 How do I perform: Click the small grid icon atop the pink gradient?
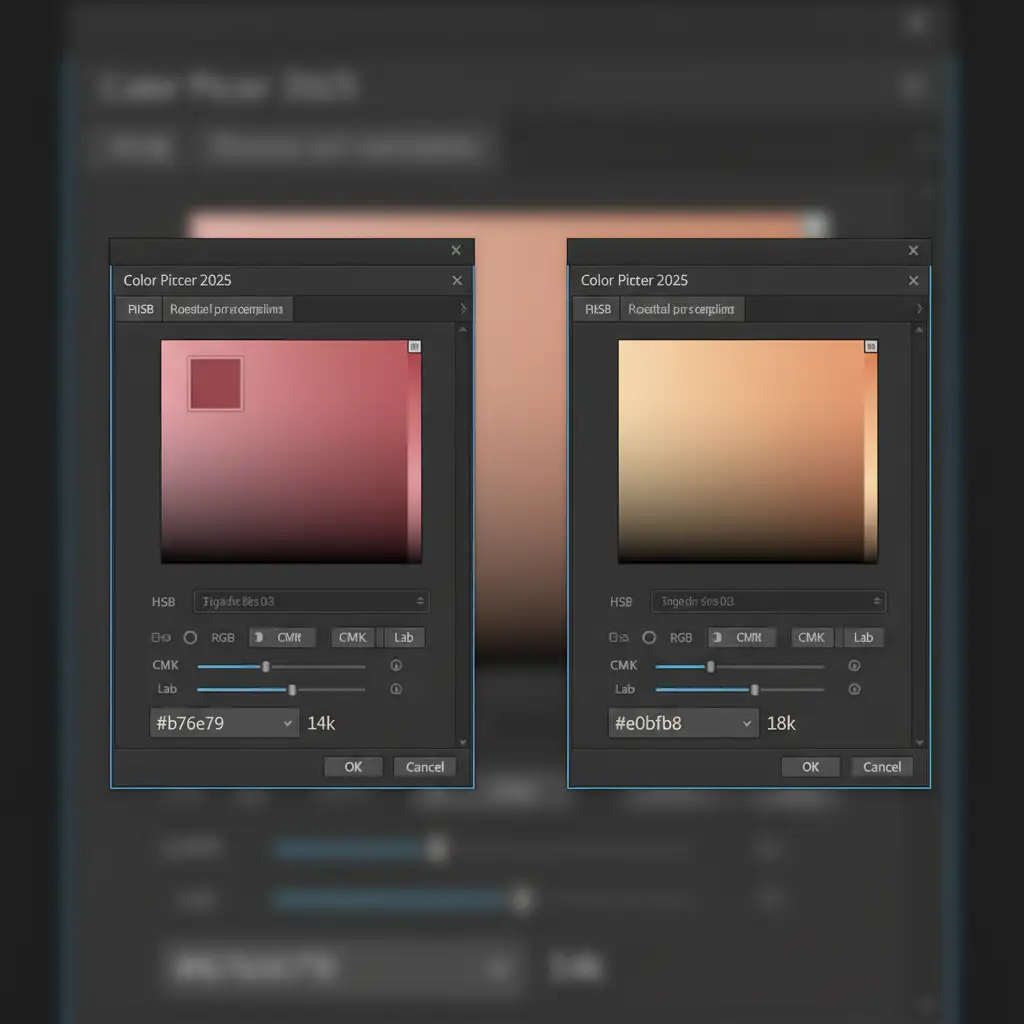coord(415,346)
